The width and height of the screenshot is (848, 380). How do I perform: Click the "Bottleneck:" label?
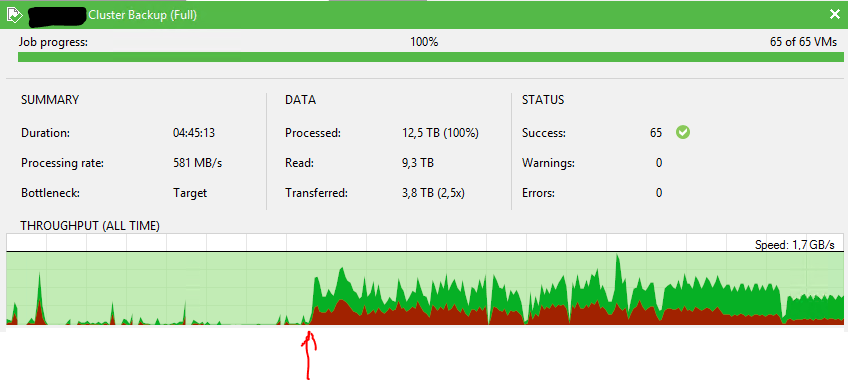pyautogui.click(x=50, y=193)
